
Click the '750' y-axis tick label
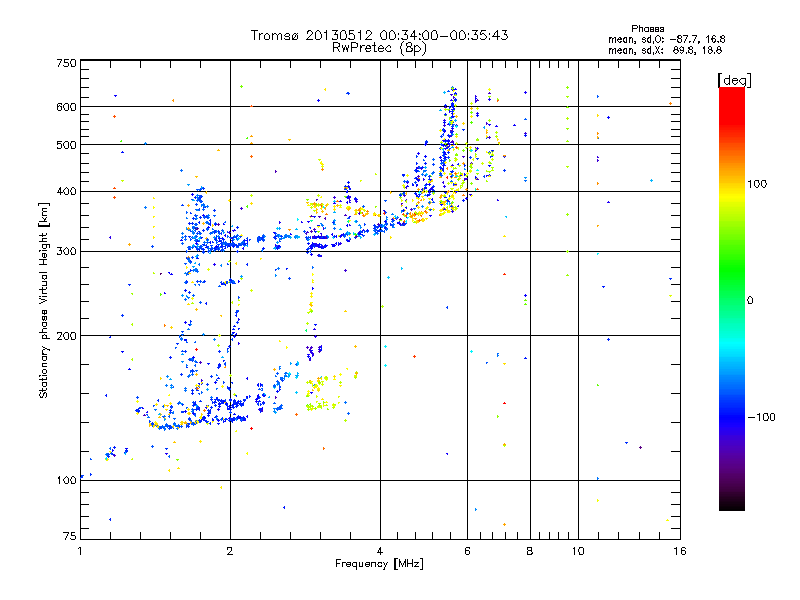coord(66,63)
